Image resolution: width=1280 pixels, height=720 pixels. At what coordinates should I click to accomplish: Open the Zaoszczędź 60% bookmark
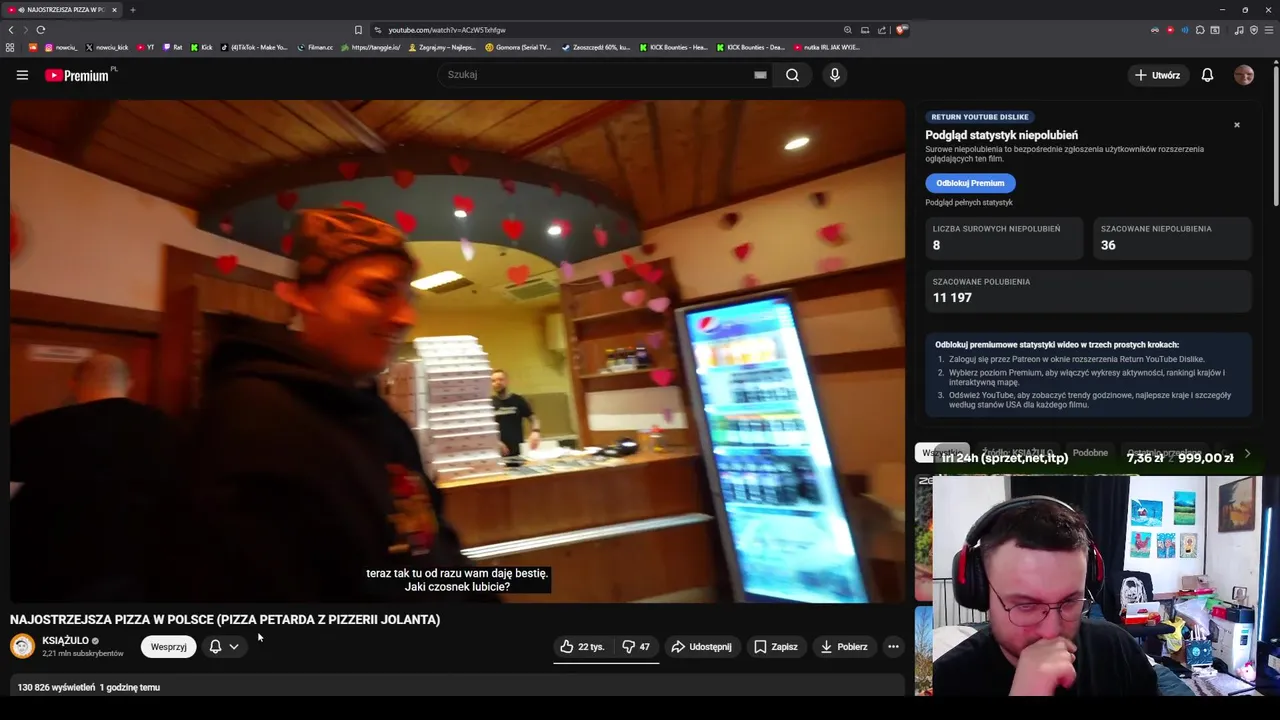coord(596,47)
